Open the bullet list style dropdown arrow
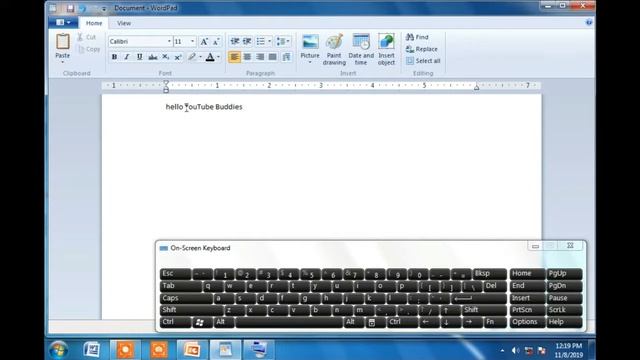The image size is (640, 360). coord(269,41)
